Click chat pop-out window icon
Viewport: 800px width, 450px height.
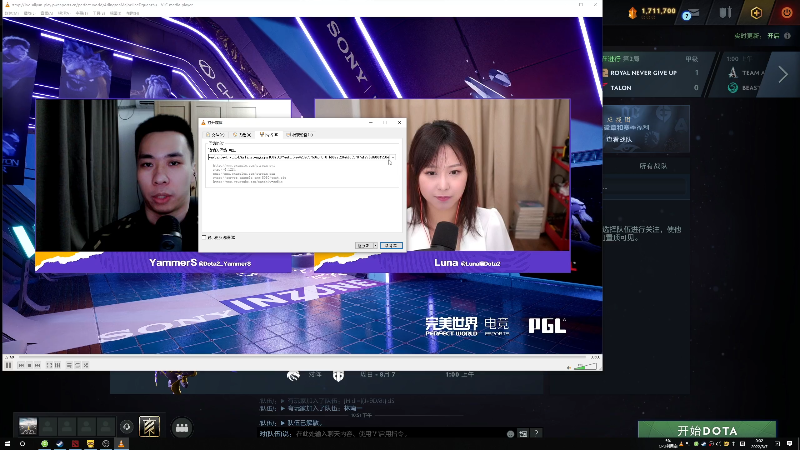523,434
